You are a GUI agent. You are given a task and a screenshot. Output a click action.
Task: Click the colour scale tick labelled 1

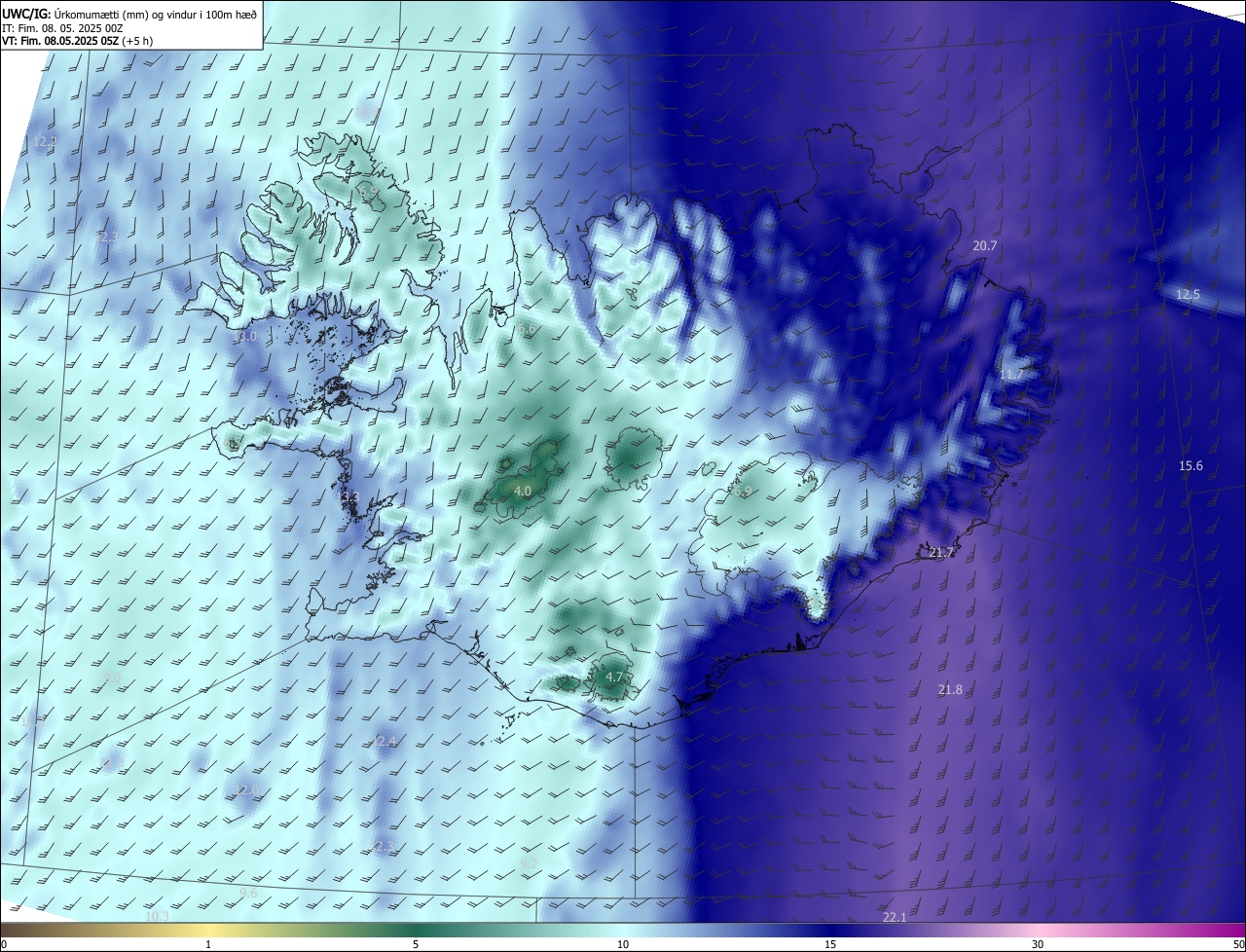coord(208,945)
